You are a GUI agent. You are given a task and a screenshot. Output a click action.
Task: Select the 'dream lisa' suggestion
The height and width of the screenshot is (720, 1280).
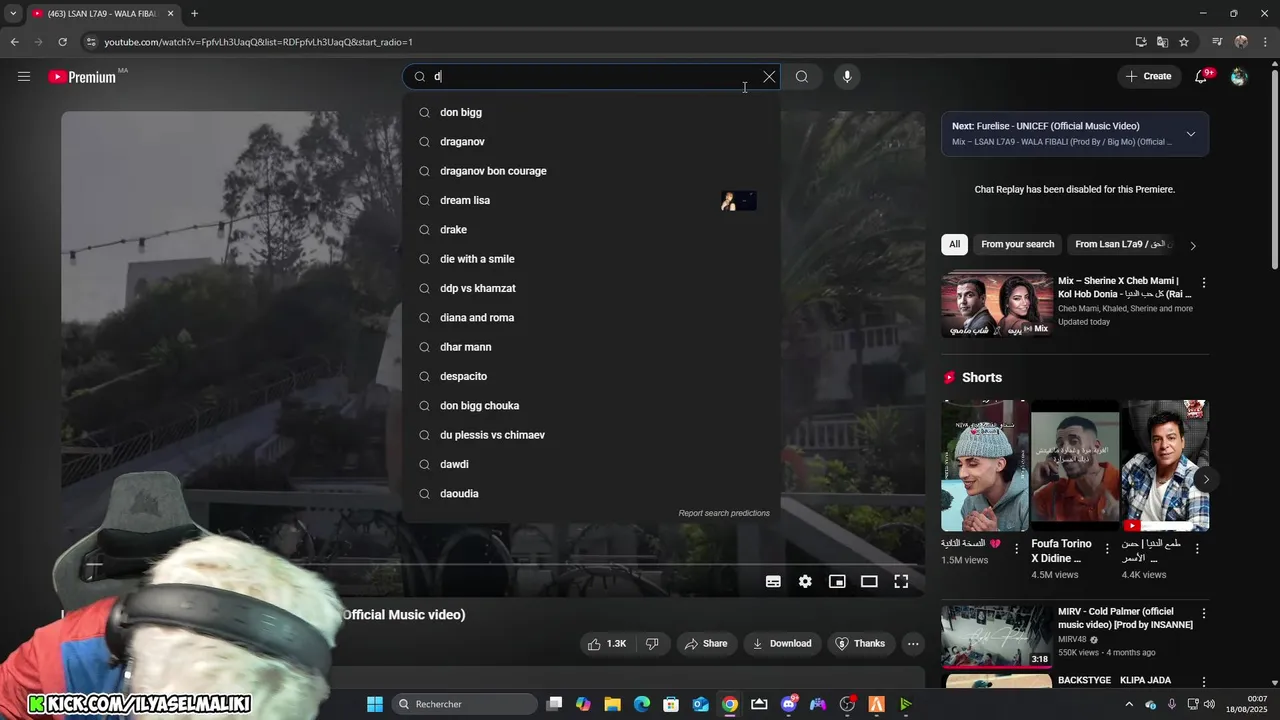tap(591, 200)
